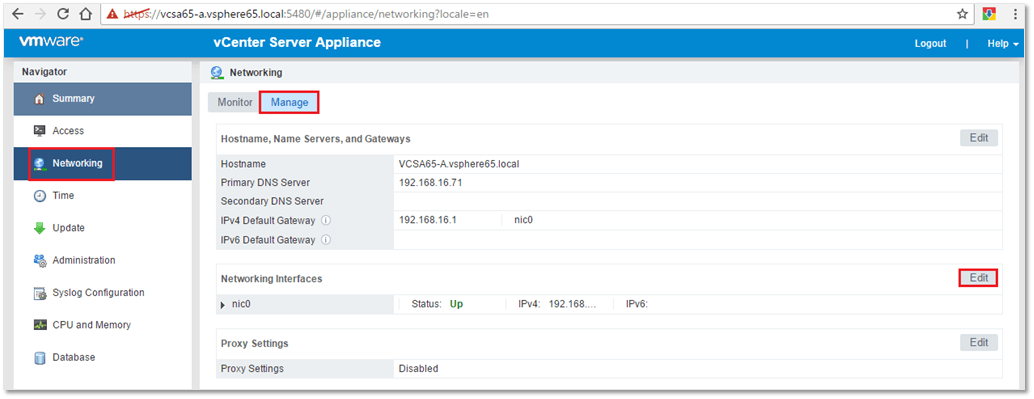The height and width of the screenshot is (399, 1034).
Task: Click the VMware logo
Action: tap(51, 42)
